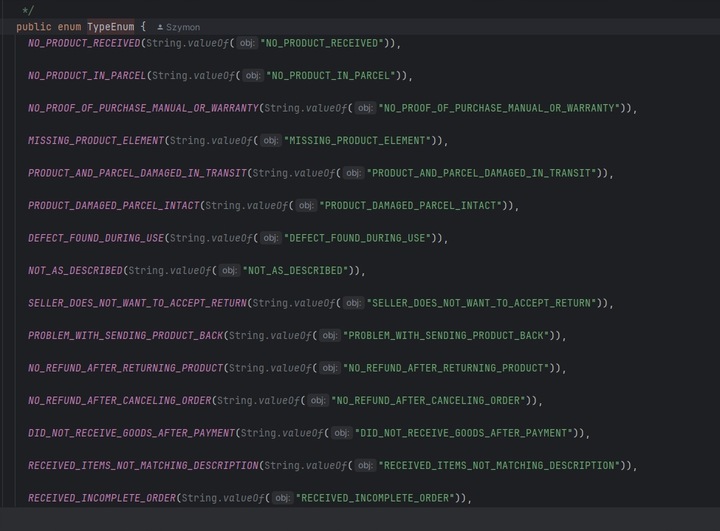Click the obj: hint on the MISSING_PRODUCT_ELEMENT line
This screenshot has height=531, width=720.
coord(270,141)
